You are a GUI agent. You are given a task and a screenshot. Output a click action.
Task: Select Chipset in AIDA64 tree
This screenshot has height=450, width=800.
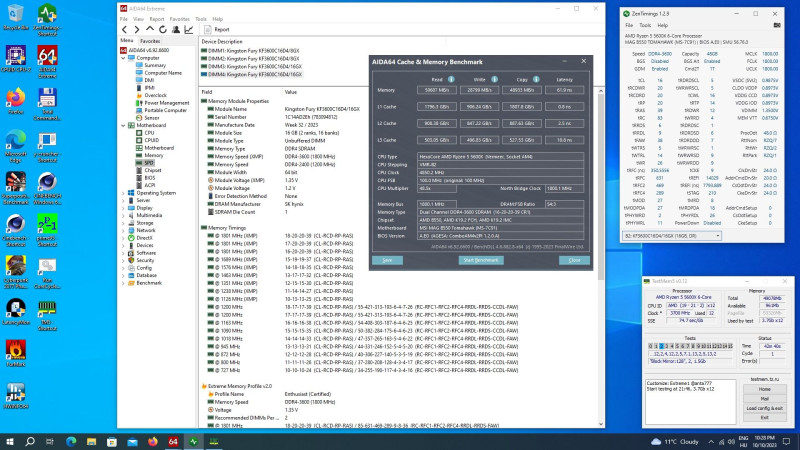point(153,170)
